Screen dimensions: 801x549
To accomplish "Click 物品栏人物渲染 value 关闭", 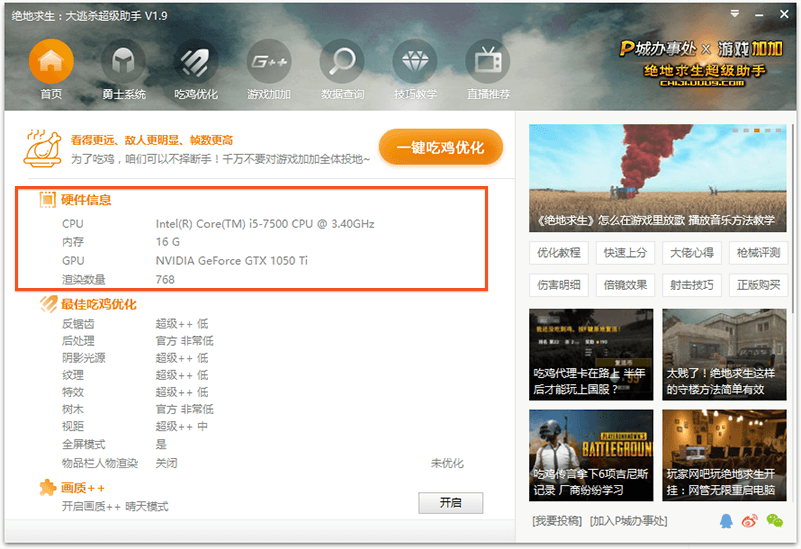I will click(167, 463).
